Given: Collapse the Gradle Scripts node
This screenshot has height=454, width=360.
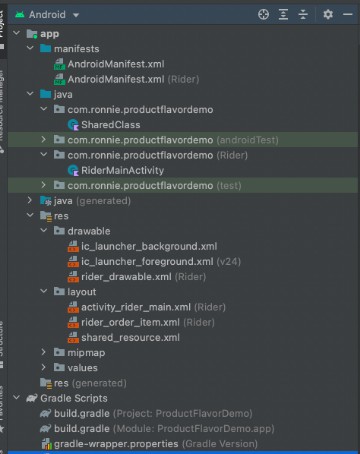Looking at the screenshot, I should (16, 397).
